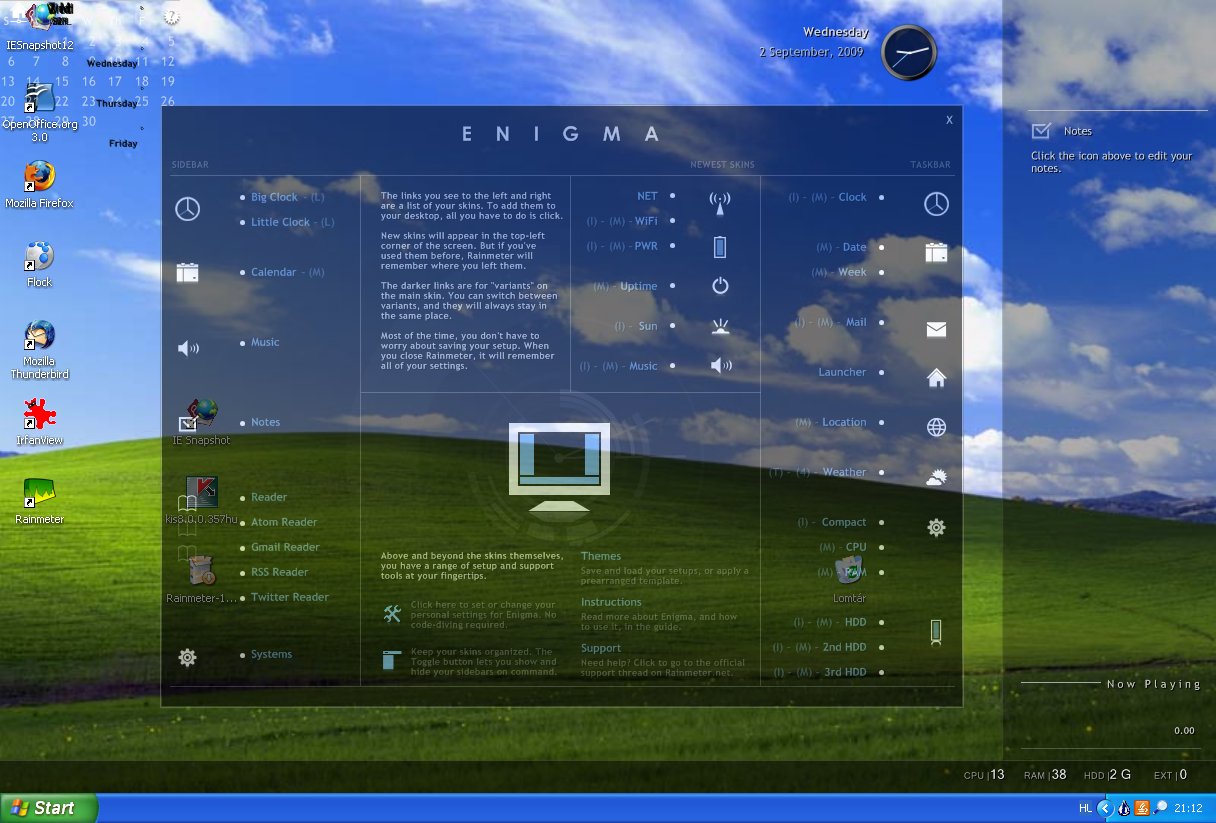Click the Systems gear icon in the Sidebar column
The height and width of the screenshot is (823, 1216).
[187, 657]
